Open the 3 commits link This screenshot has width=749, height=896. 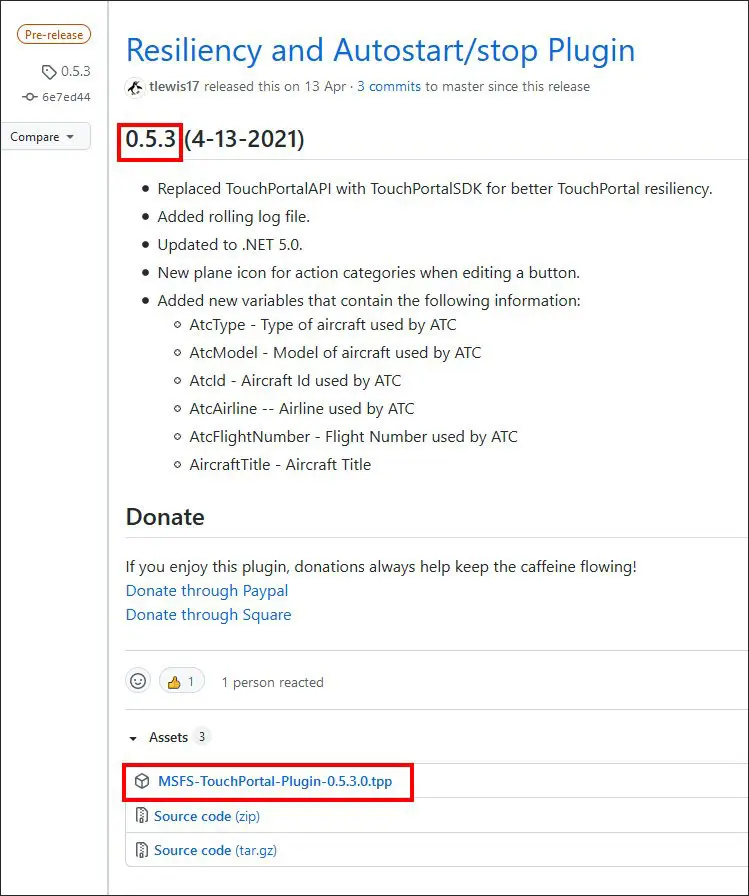coord(389,86)
